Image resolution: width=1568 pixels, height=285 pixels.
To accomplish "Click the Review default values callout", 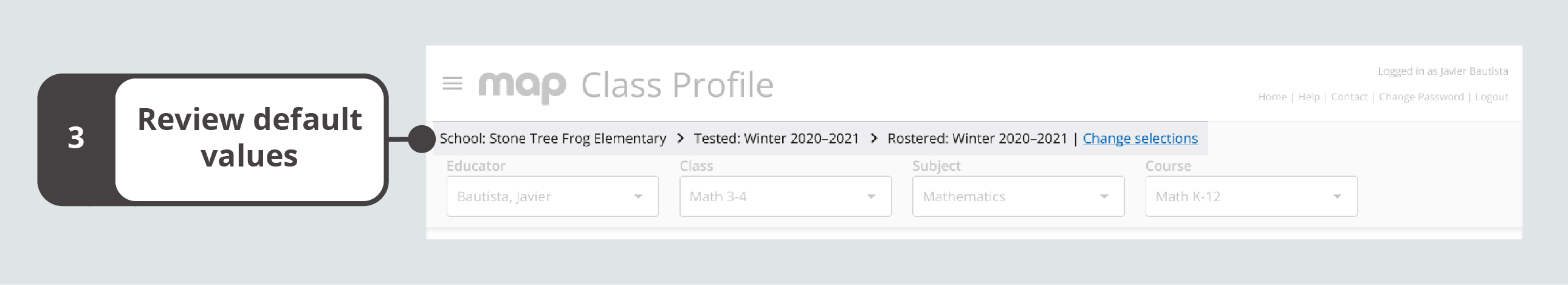I will coord(250,137).
